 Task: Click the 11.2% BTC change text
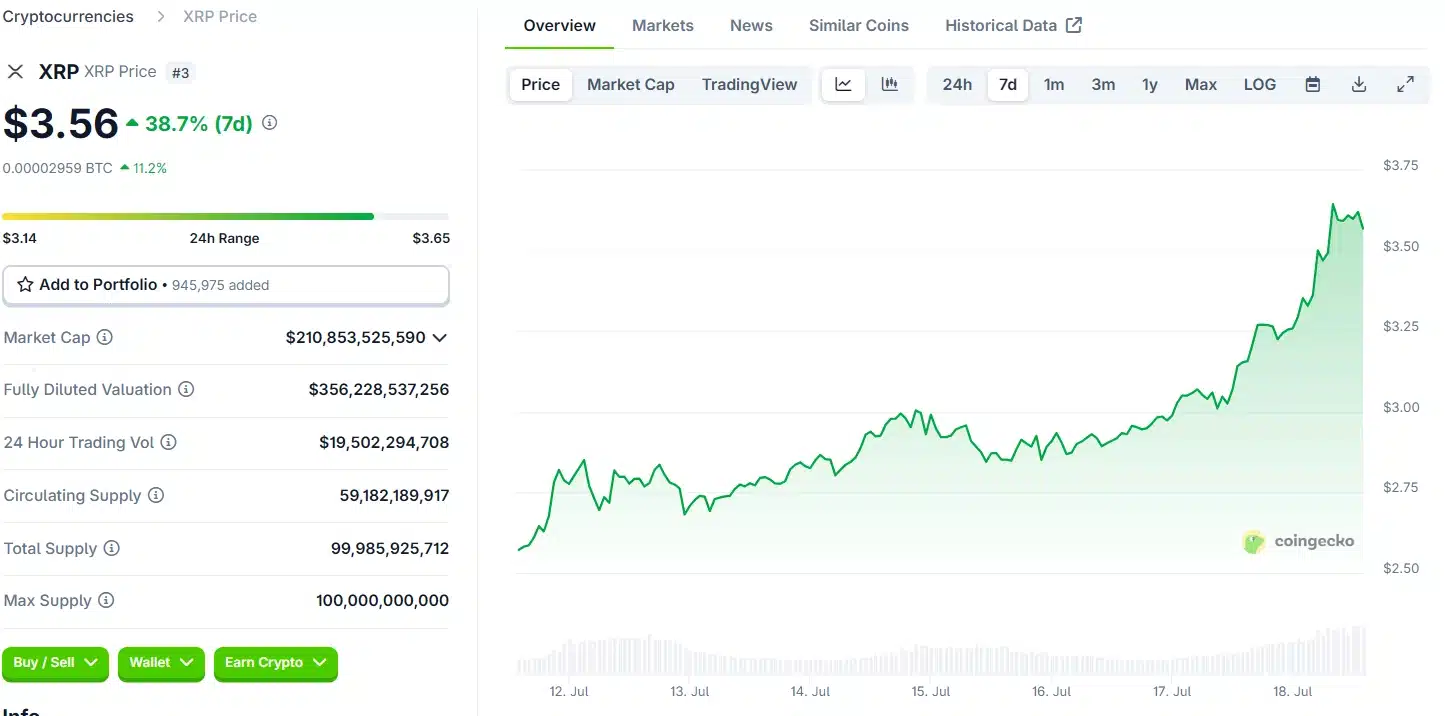pos(150,168)
